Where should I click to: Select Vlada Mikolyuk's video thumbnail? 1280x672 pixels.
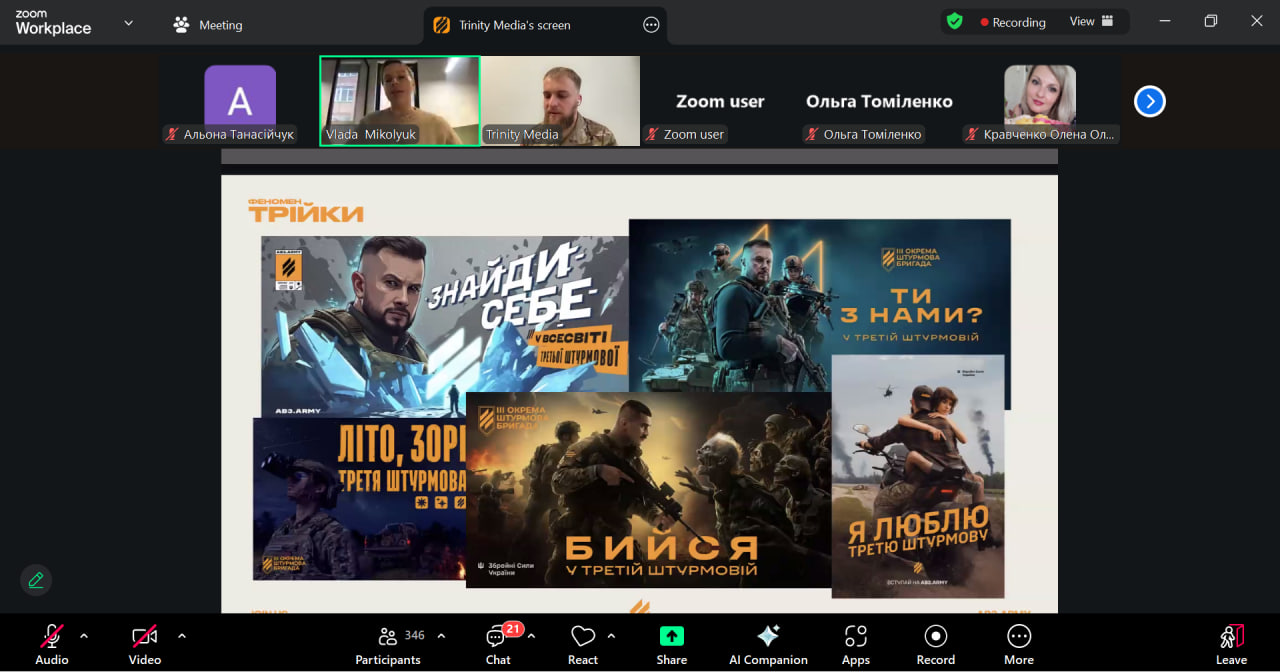pos(399,100)
